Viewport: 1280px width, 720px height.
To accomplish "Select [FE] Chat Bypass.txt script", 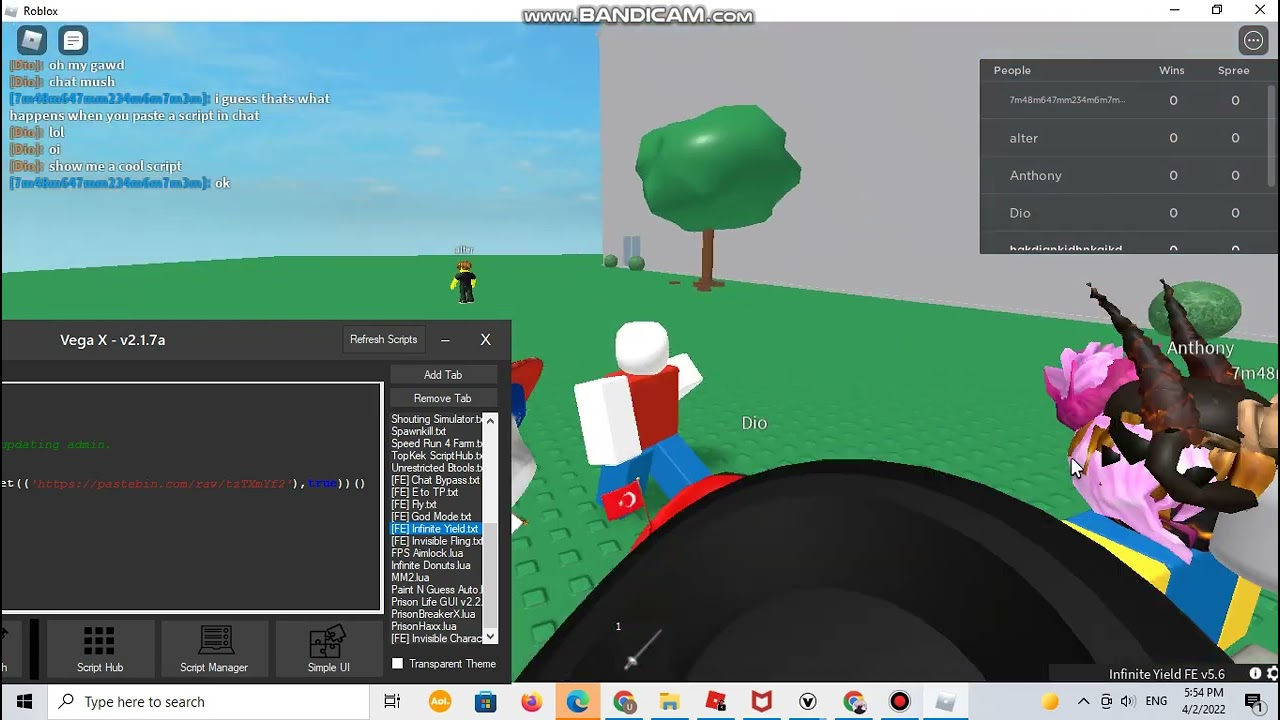I will point(436,480).
